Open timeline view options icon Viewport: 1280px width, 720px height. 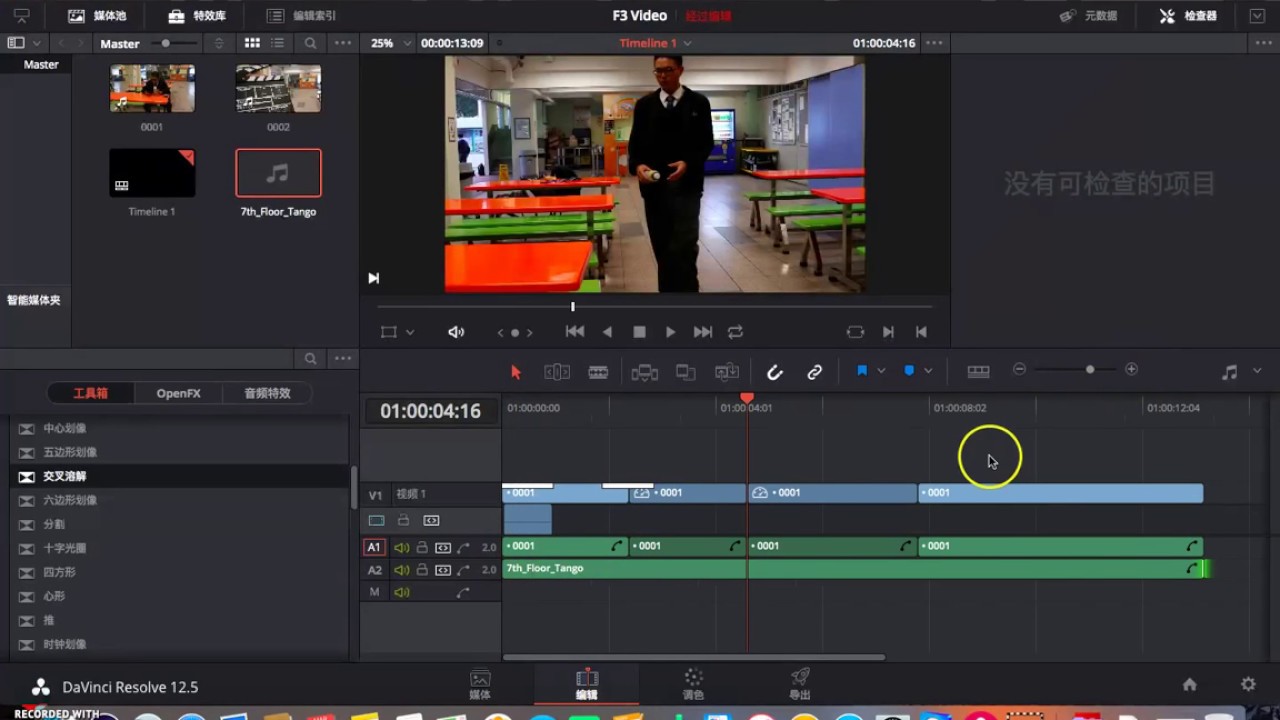coord(979,372)
